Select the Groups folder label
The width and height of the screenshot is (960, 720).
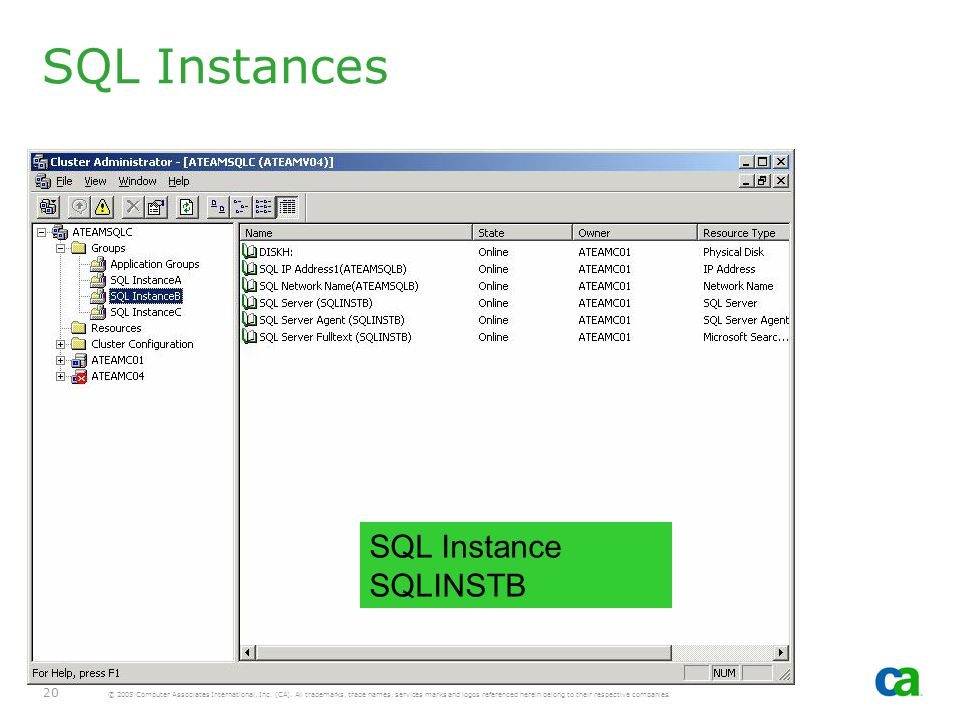pos(108,248)
